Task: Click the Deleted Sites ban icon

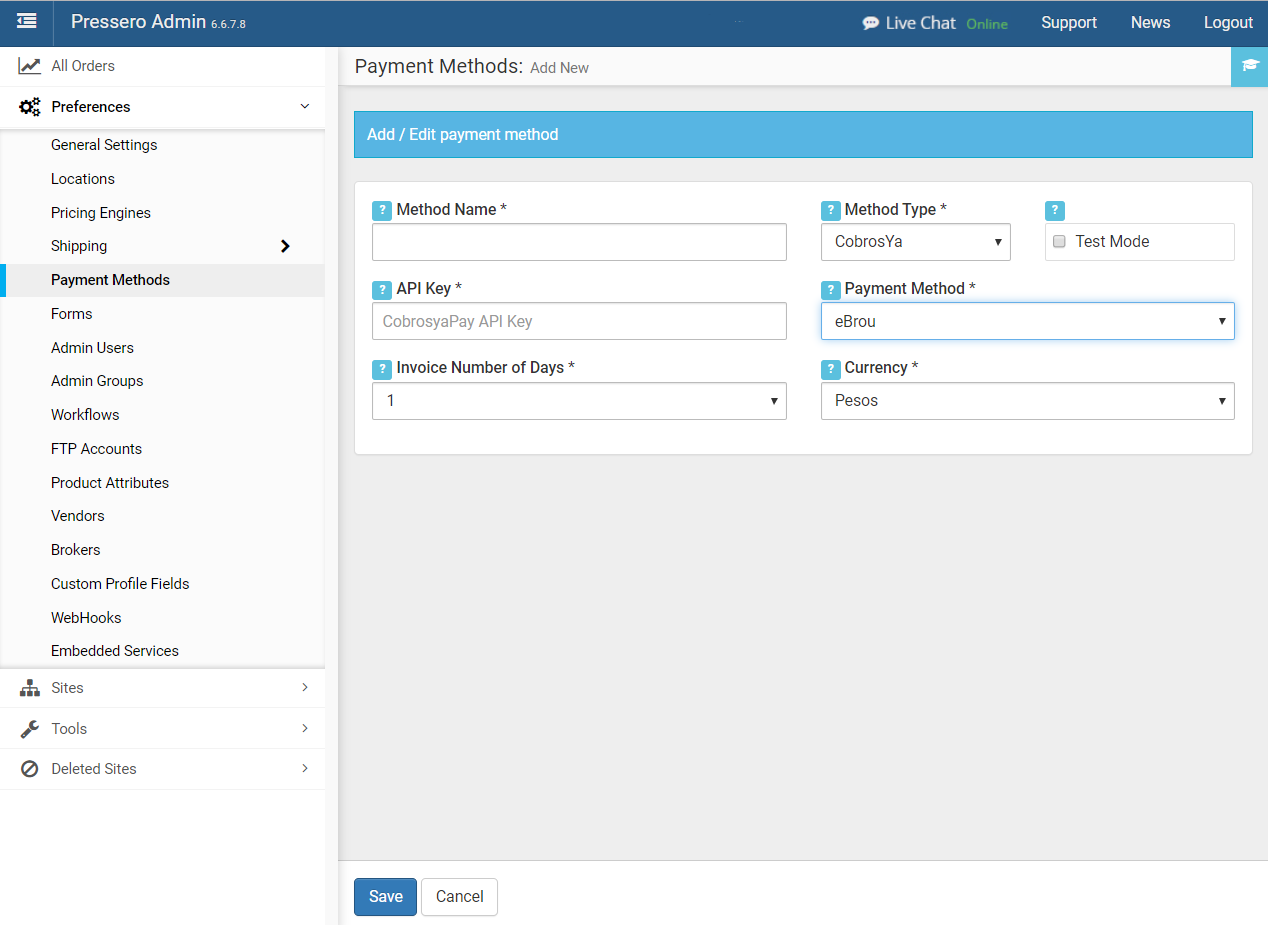Action: pyautogui.click(x=30, y=769)
